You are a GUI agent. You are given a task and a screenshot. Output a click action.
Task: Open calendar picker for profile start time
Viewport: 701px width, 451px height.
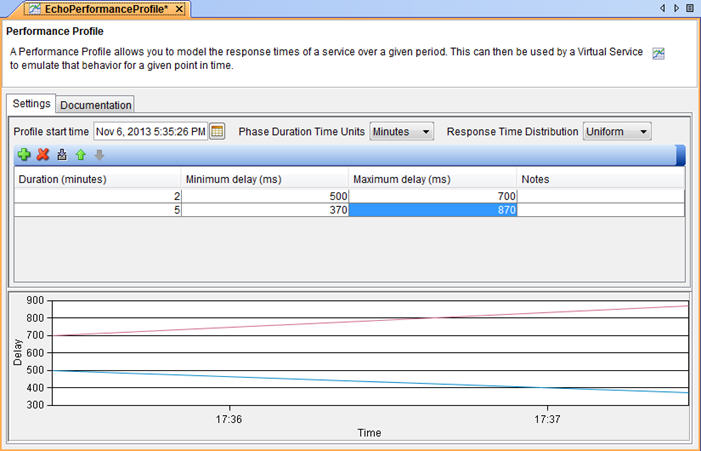[x=217, y=131]
